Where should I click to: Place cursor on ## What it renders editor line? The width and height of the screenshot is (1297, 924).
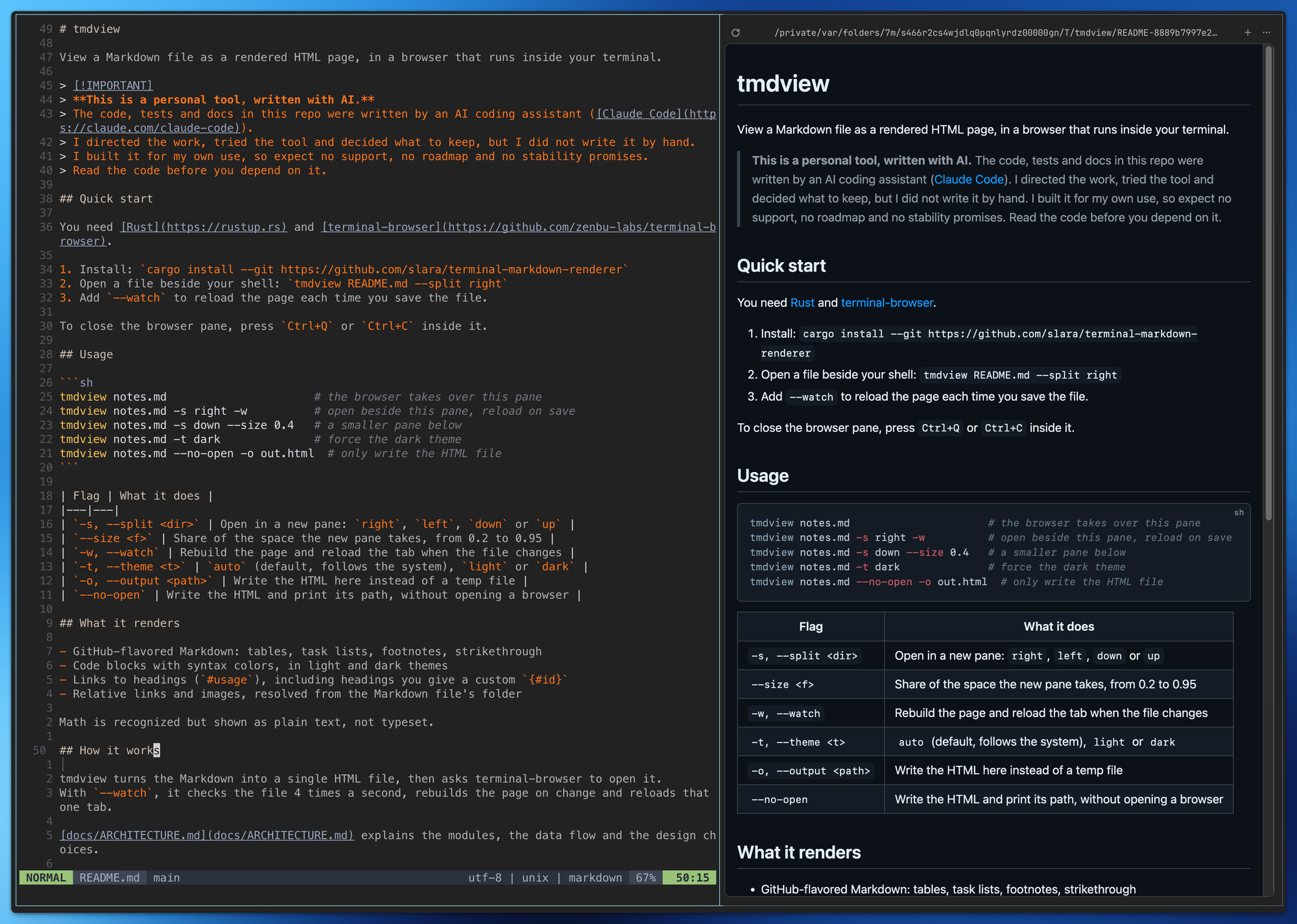[119, 623]
